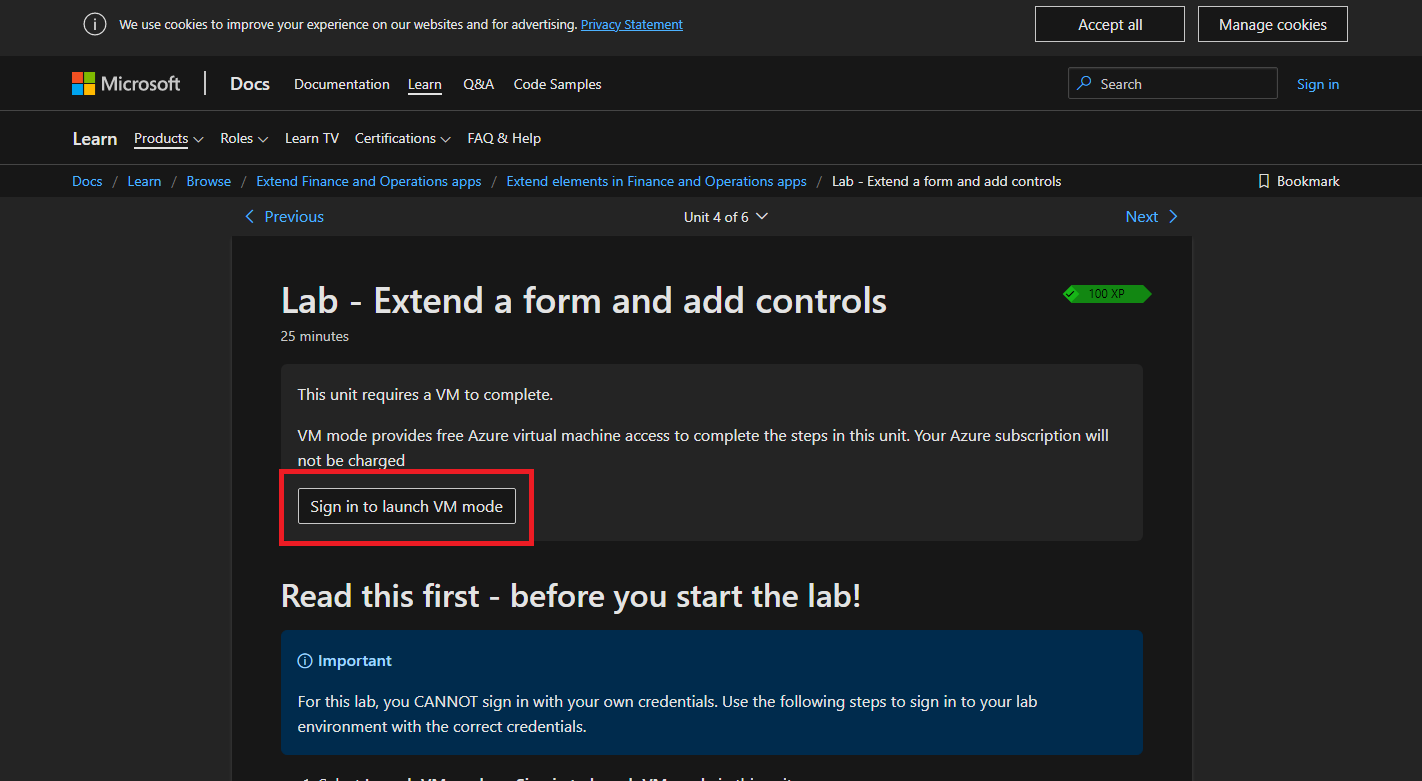The image size is (1422, 781).
Task: Accept all cookies
Action: (x=1110, y=24)
